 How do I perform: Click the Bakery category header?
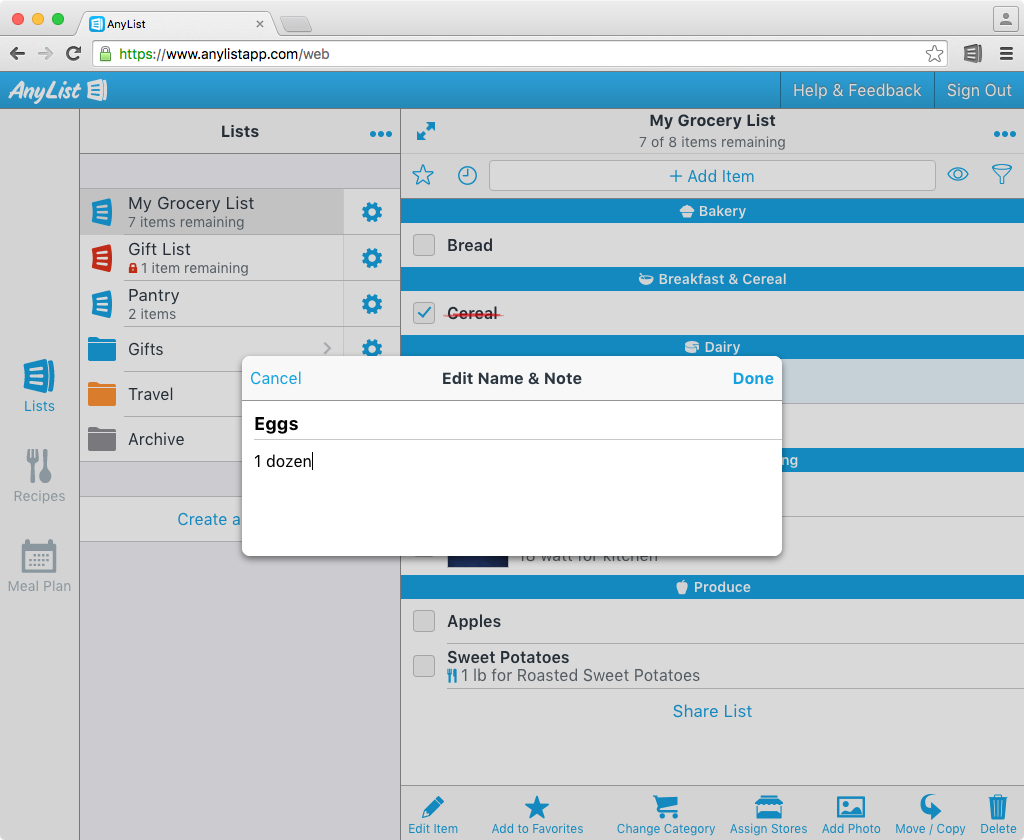click(x=712, y=211)
